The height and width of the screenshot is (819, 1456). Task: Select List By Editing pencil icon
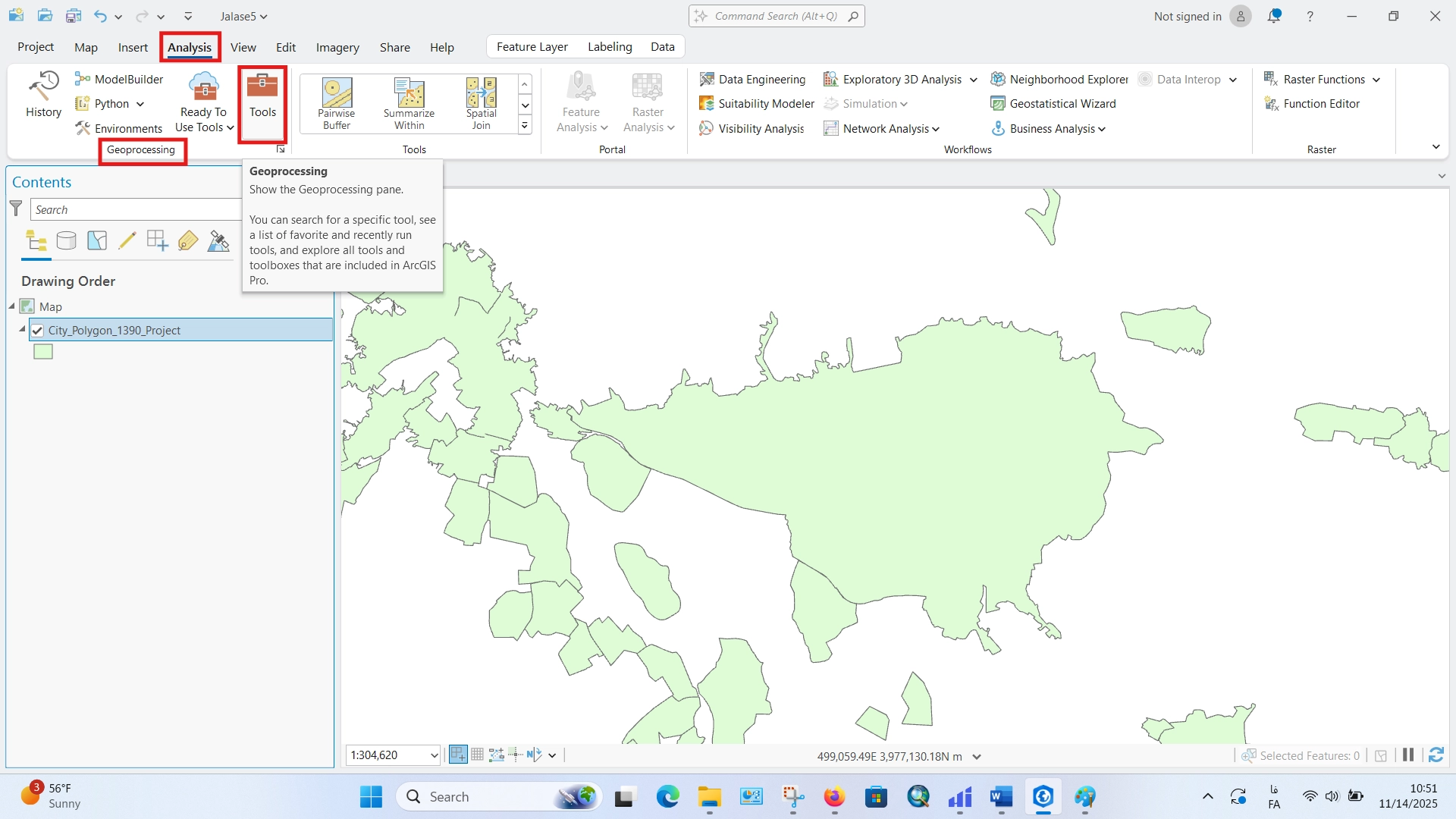[x=127, y=240]
